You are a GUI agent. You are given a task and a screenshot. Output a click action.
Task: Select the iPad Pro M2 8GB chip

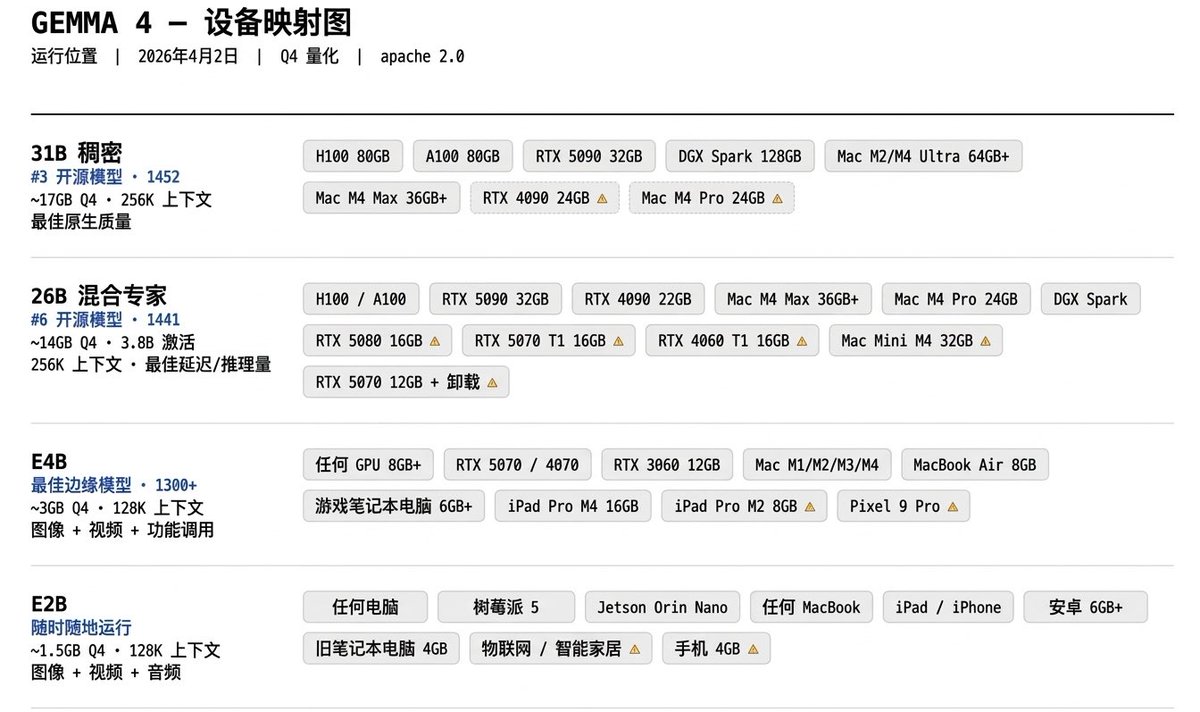point(744,506)
